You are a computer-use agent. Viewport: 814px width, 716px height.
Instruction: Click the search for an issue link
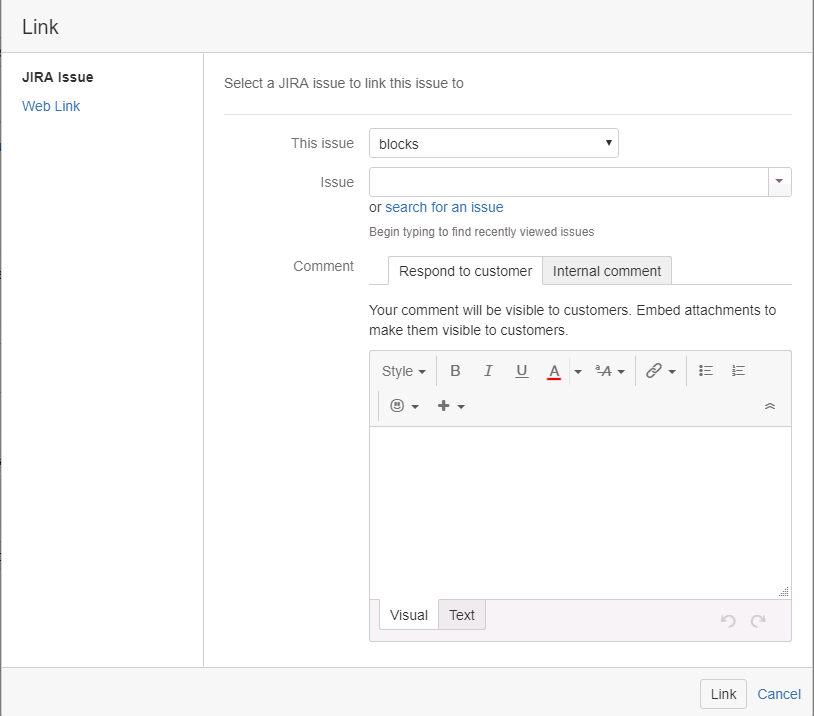444,207
